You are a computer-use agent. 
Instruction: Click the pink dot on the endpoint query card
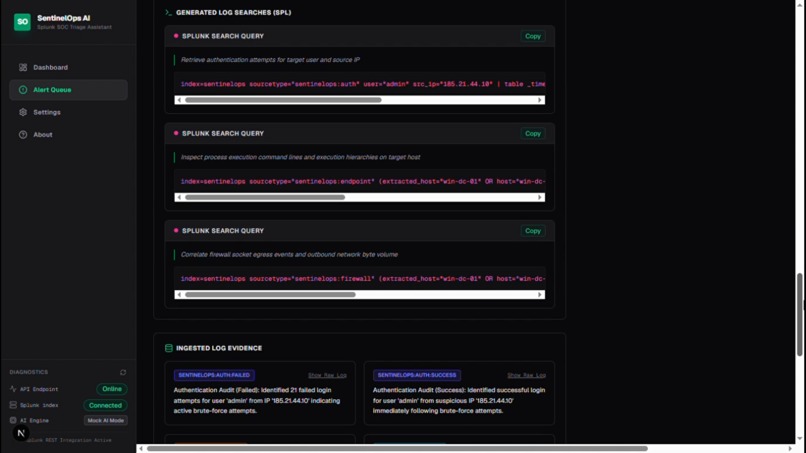(176, 133)
